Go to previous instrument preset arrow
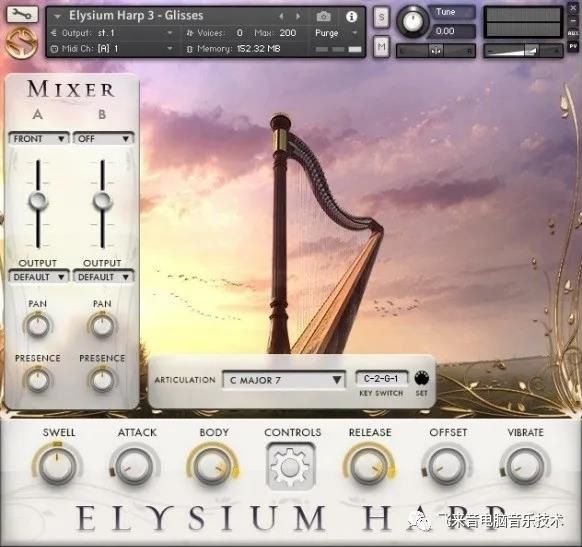 click(281, 16)
